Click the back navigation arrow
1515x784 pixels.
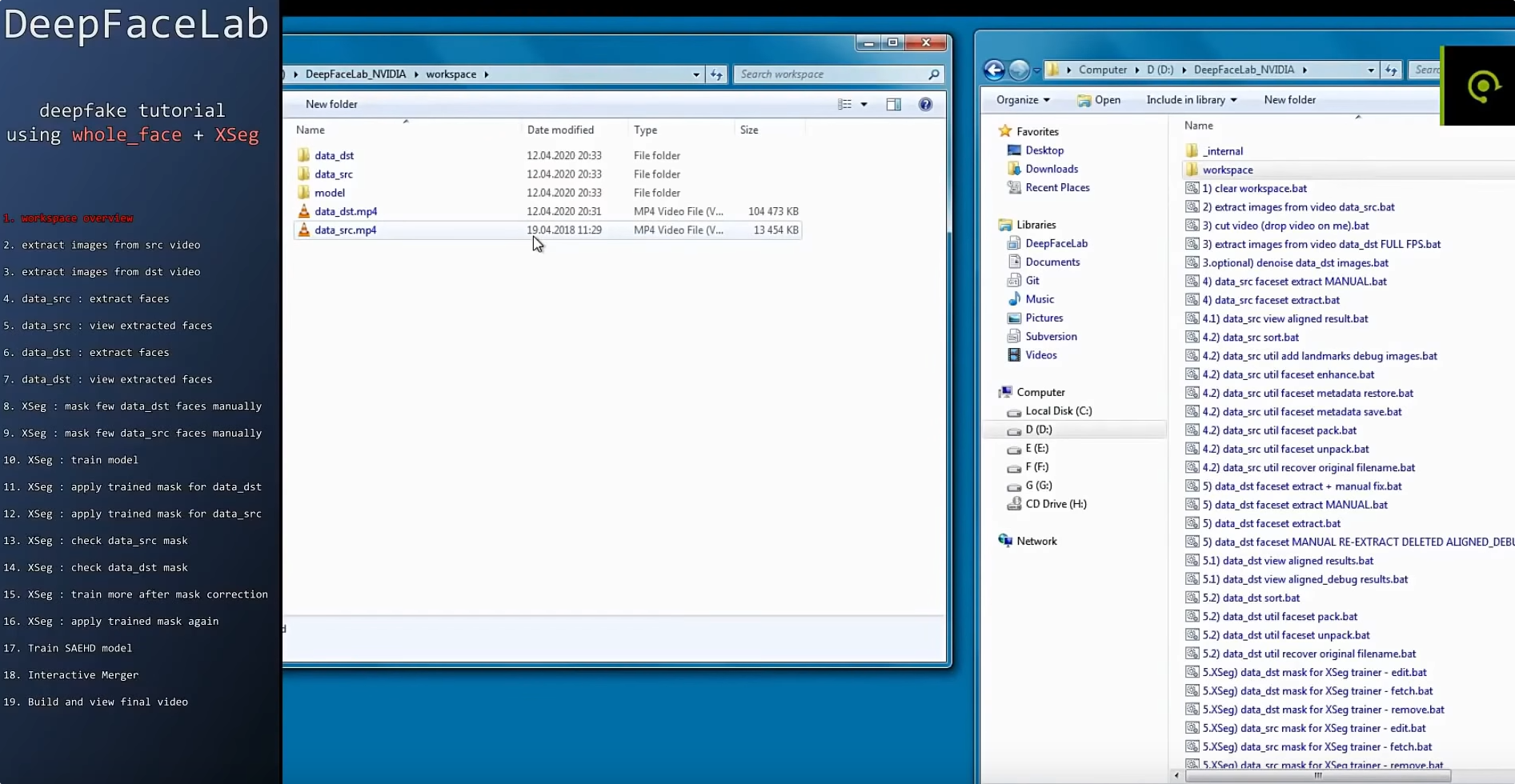tap(994, 70)
